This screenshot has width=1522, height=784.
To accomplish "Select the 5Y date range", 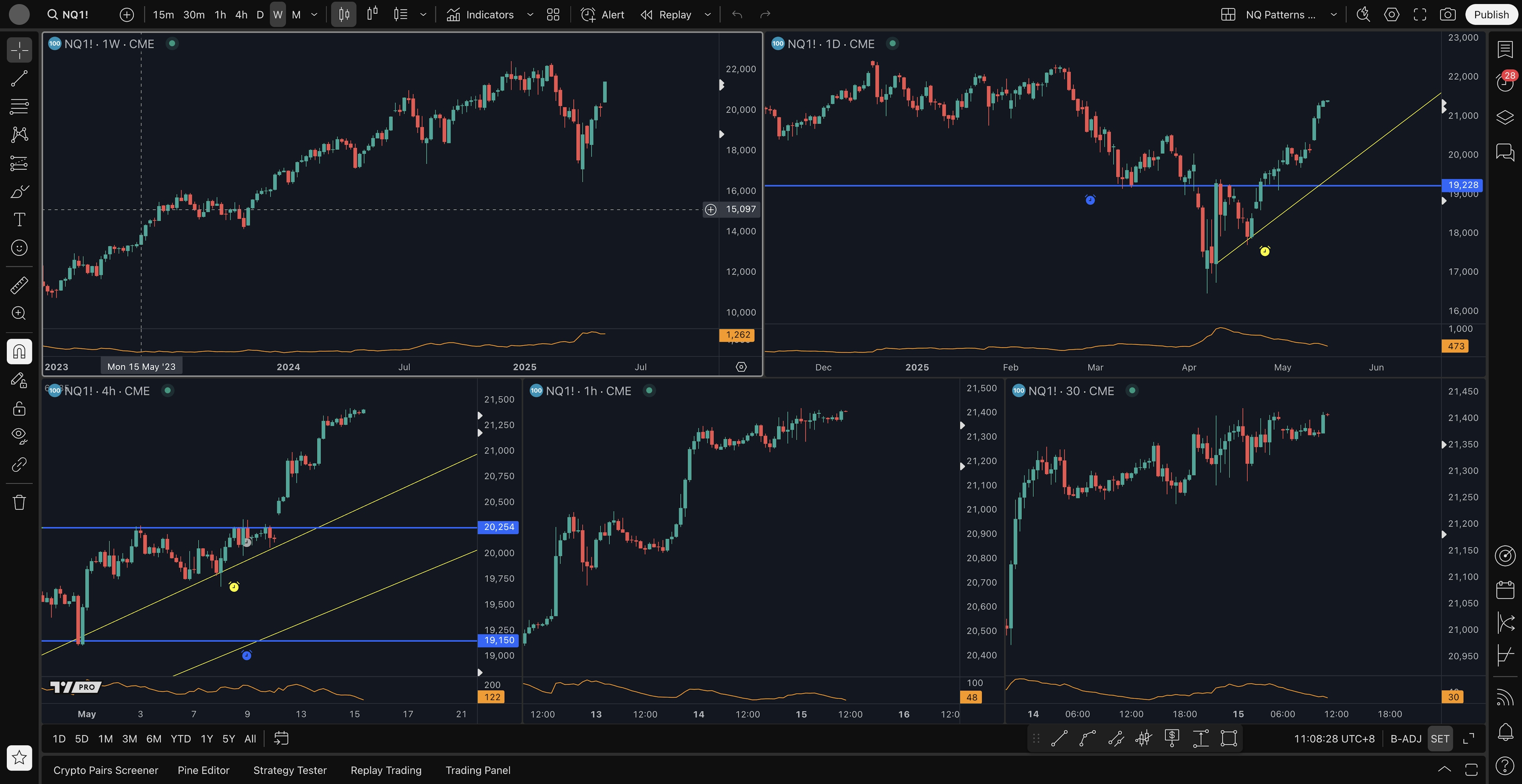I will pos(228,738).
